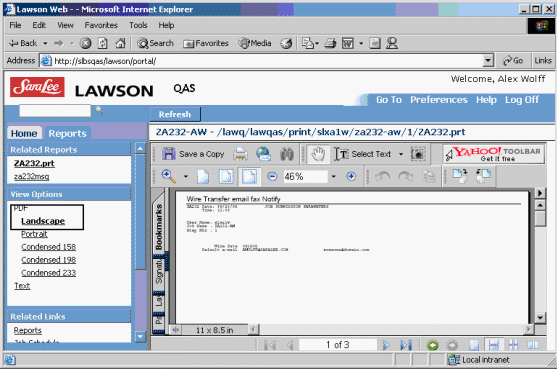This screenshot has height=369, width=557.
Task: Click the zoom in plus button
Action: pos(351,177)
